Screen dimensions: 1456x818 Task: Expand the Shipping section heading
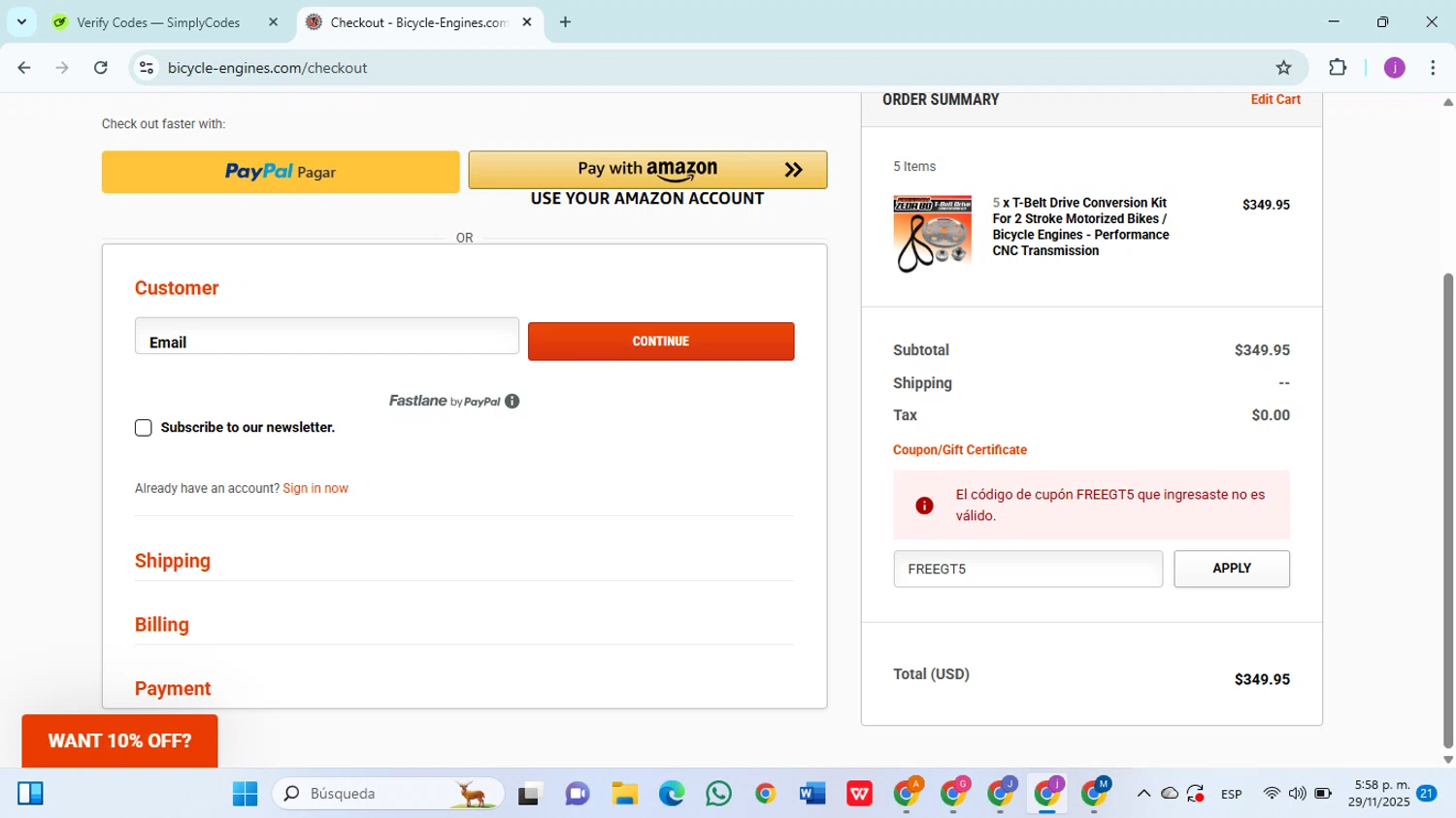pos(173,561)
